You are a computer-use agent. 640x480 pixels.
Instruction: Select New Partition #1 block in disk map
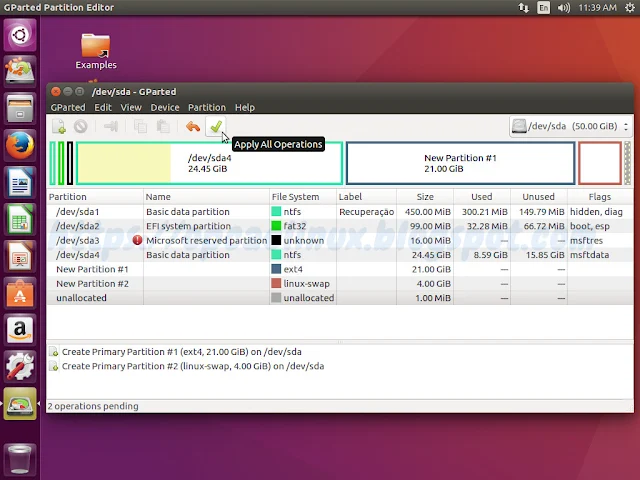click(x=460, y=163)
